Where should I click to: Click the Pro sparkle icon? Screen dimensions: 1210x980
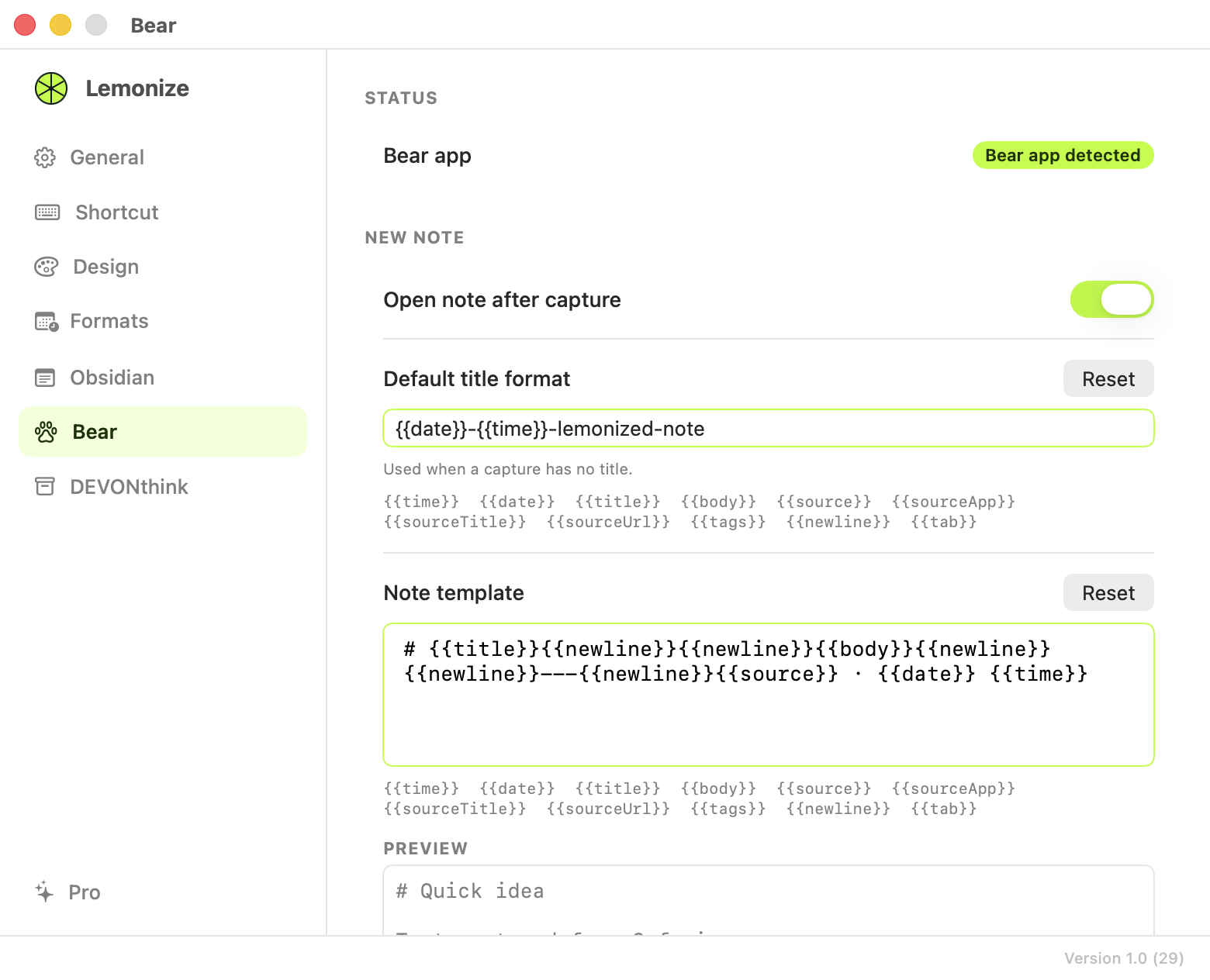[x=44, y=892]
